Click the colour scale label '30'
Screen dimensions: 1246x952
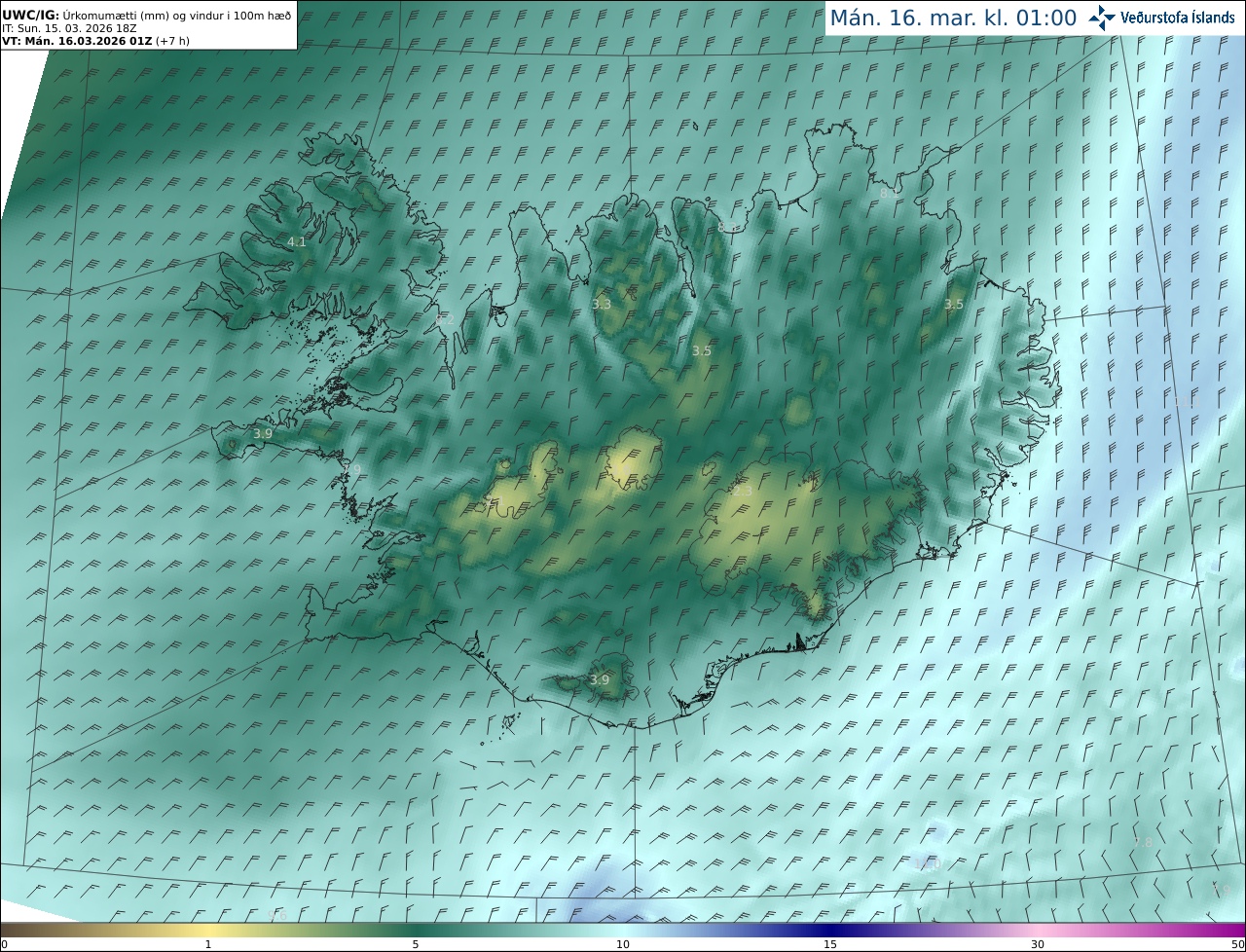pos(1038,944)
